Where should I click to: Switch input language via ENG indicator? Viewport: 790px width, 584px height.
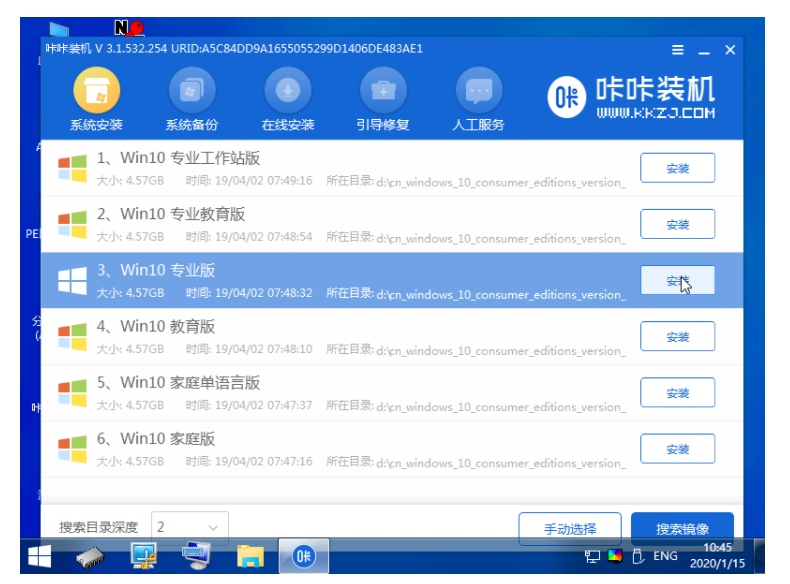[x=665, y=556]
